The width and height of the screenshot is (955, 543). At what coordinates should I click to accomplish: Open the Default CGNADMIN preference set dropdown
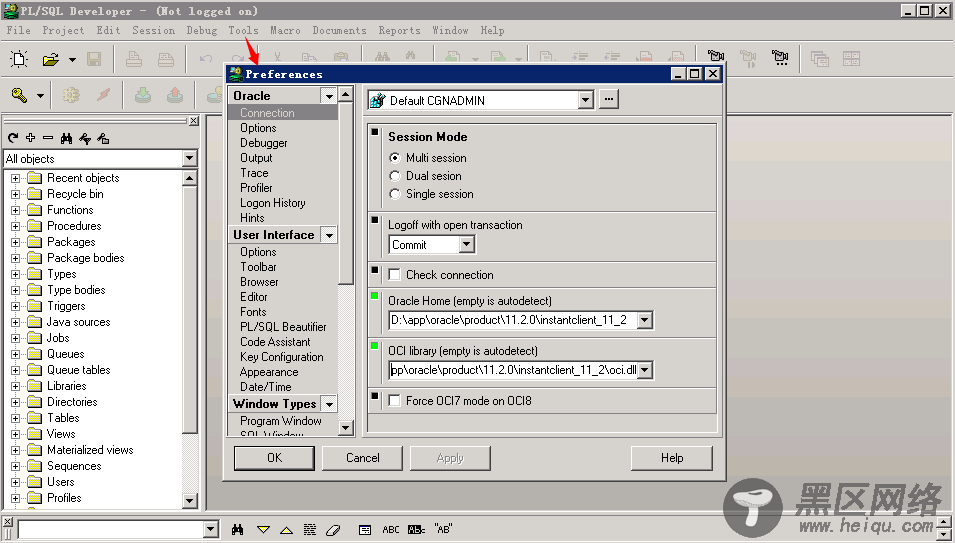[585, 100]
